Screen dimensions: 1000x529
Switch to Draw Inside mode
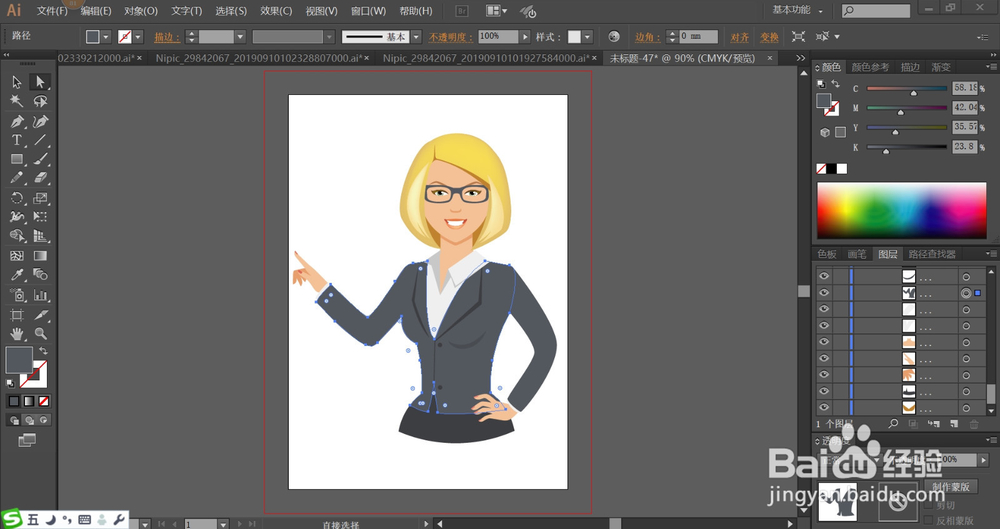43,420
